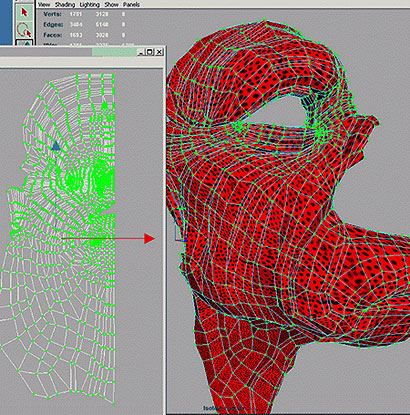
Task: Click the Edges label in heads-up display
Action: [53, 25]
